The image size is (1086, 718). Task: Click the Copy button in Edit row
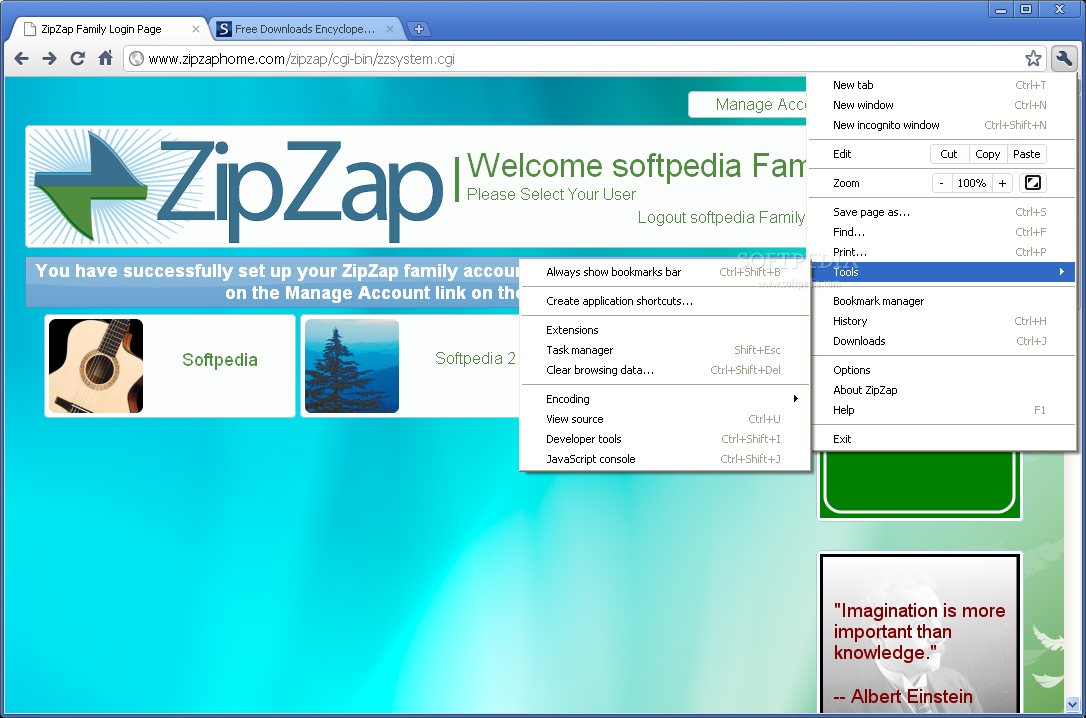click(987, 154)
